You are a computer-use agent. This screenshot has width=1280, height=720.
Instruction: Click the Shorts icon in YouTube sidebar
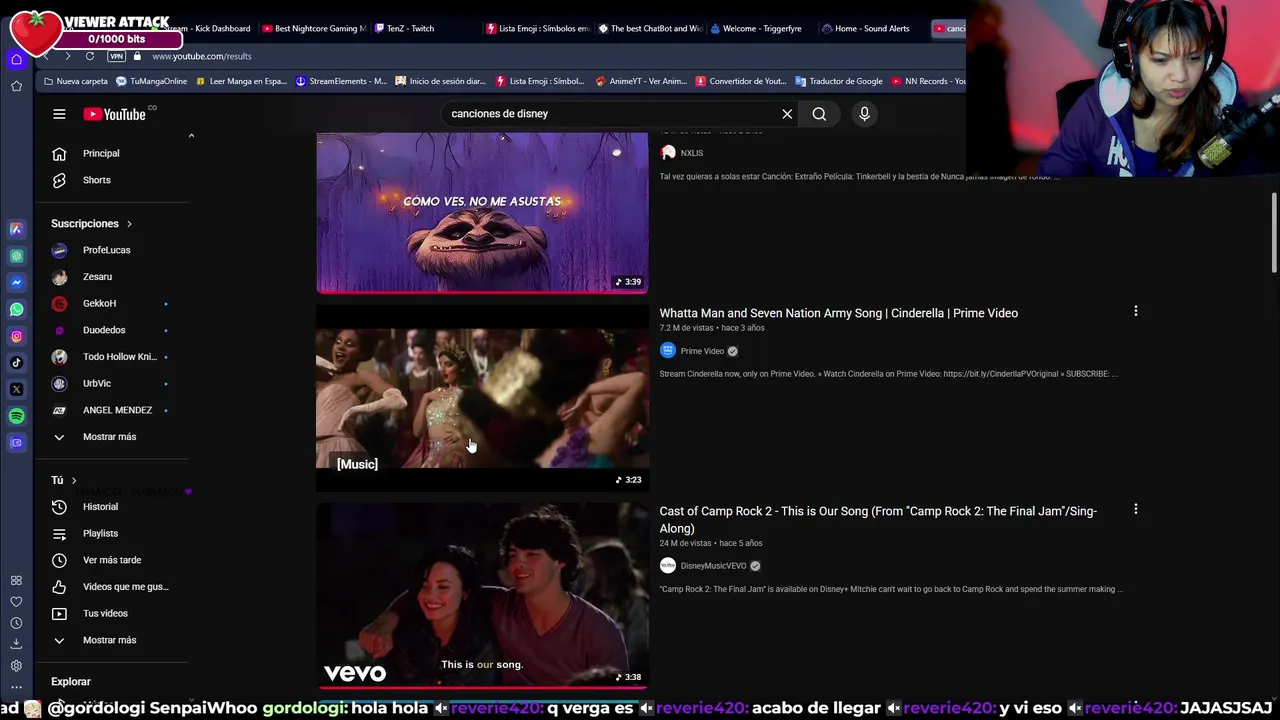[59, 180]
